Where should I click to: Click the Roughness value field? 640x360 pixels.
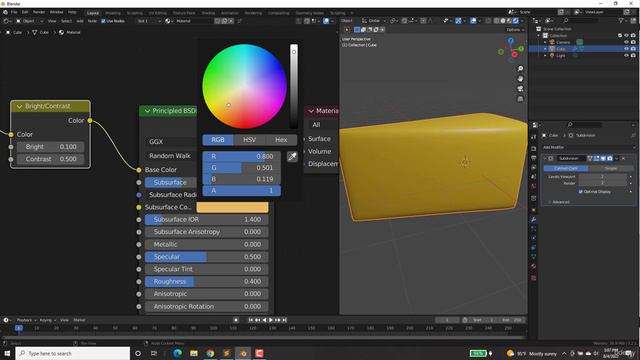207,282
